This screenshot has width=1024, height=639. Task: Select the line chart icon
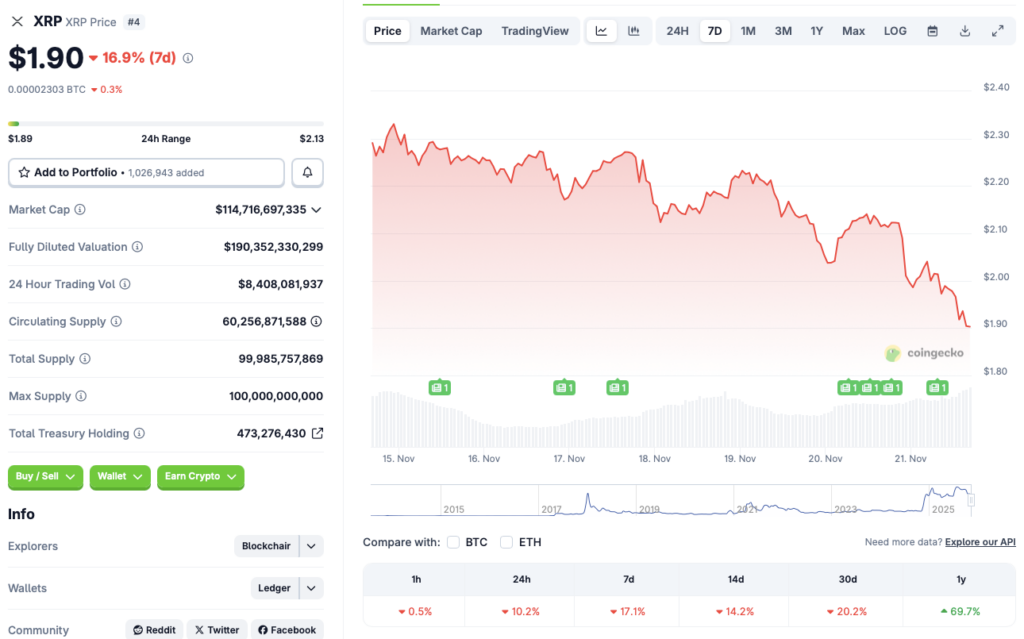[x=601, y=31]
